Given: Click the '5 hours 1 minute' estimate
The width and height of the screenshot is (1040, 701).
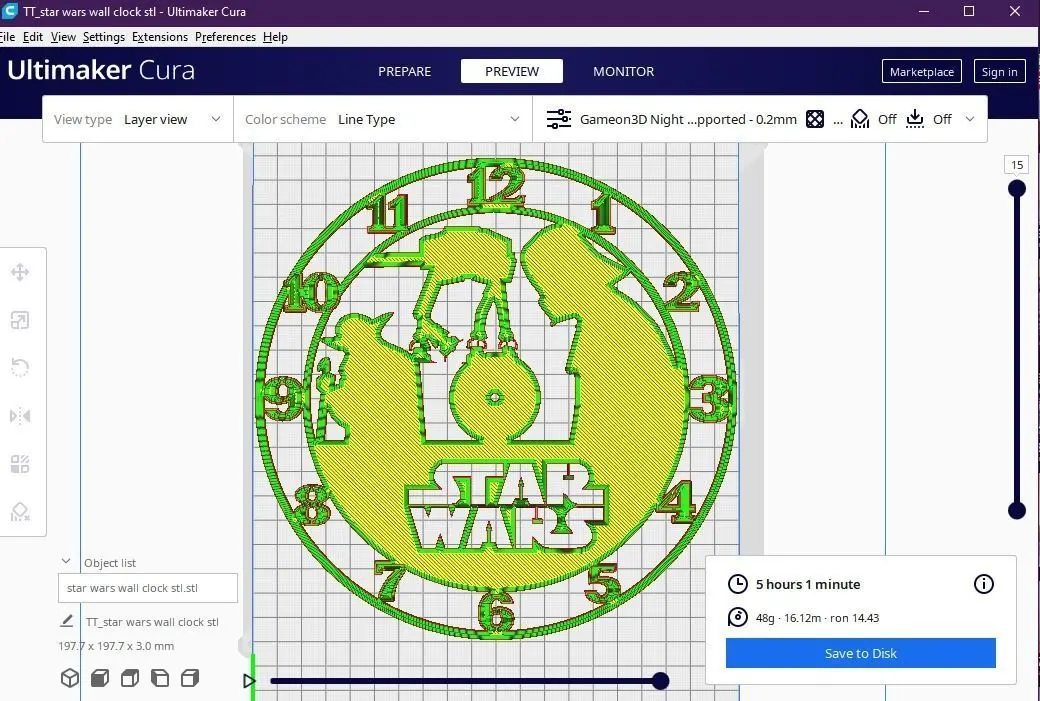Looking at the screenshot, I should 808,584.
